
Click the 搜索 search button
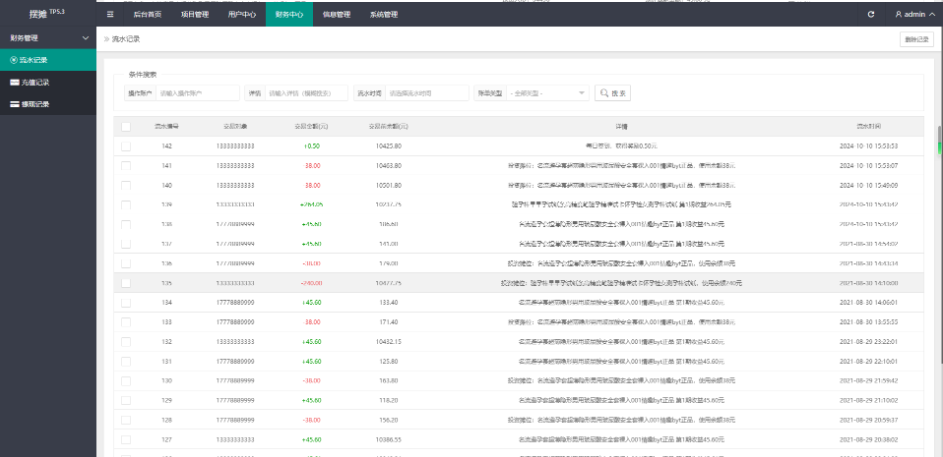click(x=613, y=93)
